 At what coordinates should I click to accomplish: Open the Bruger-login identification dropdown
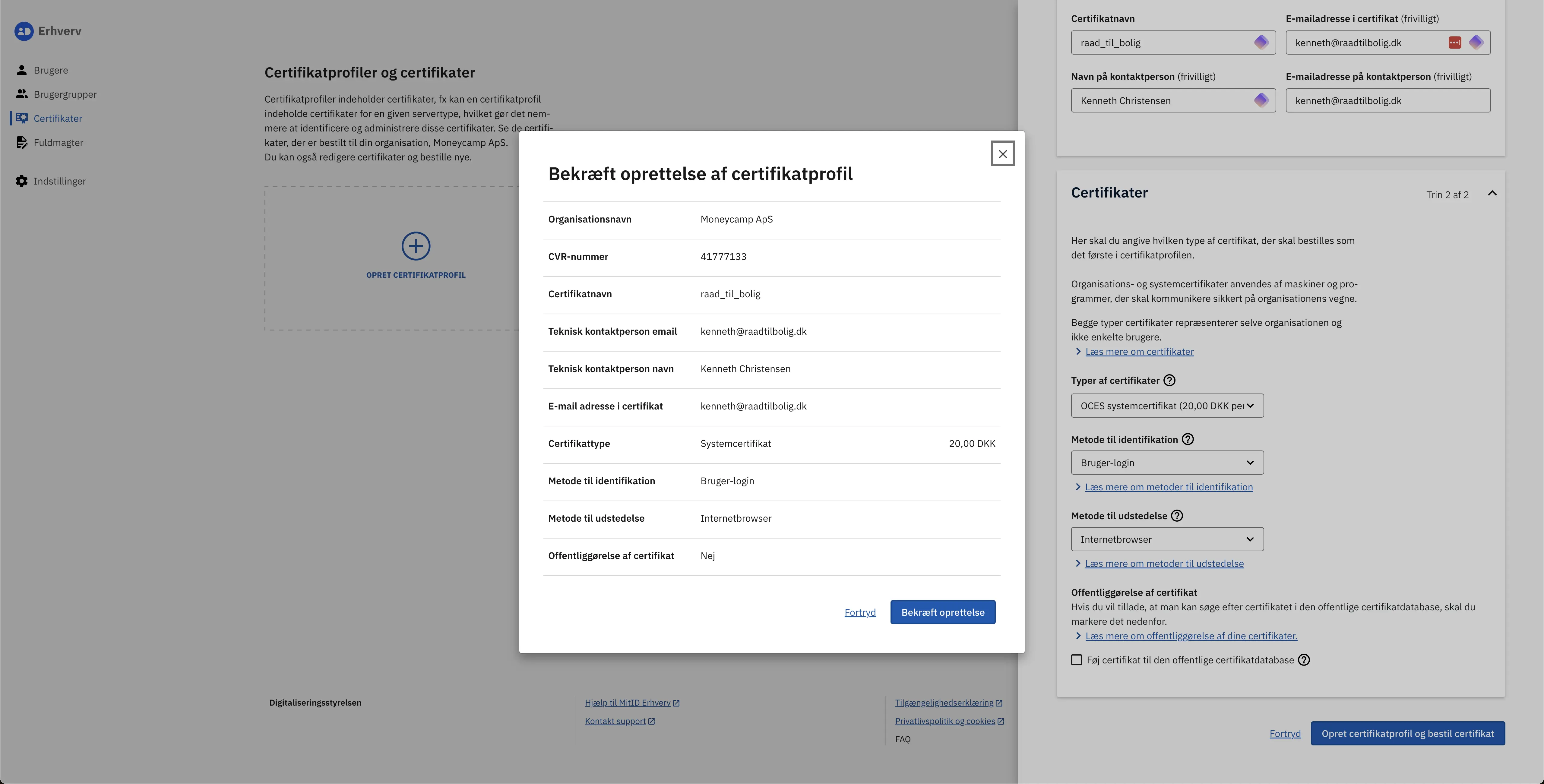point(1167,463)
